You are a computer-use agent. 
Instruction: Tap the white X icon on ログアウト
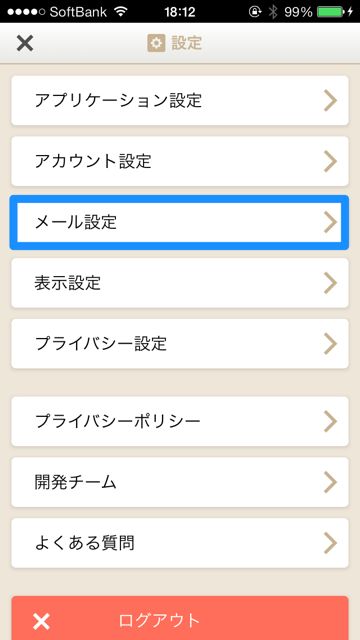coord(42,622)
